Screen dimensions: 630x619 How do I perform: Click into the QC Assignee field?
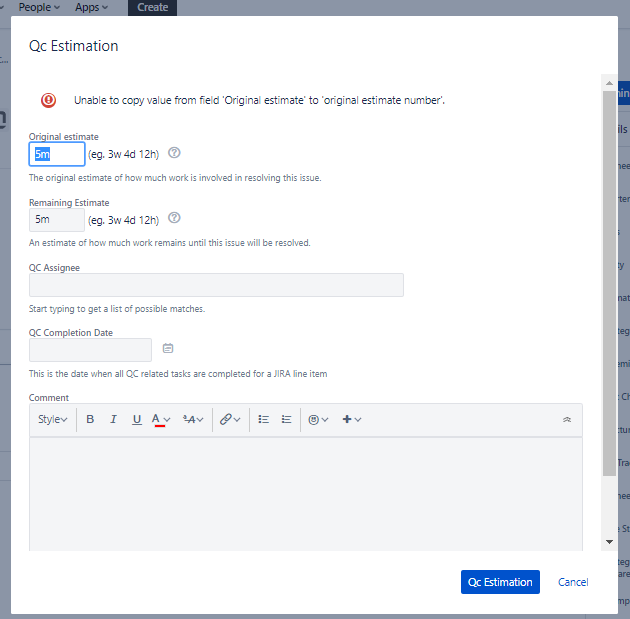pyautogui.click(x=216, y=285)
